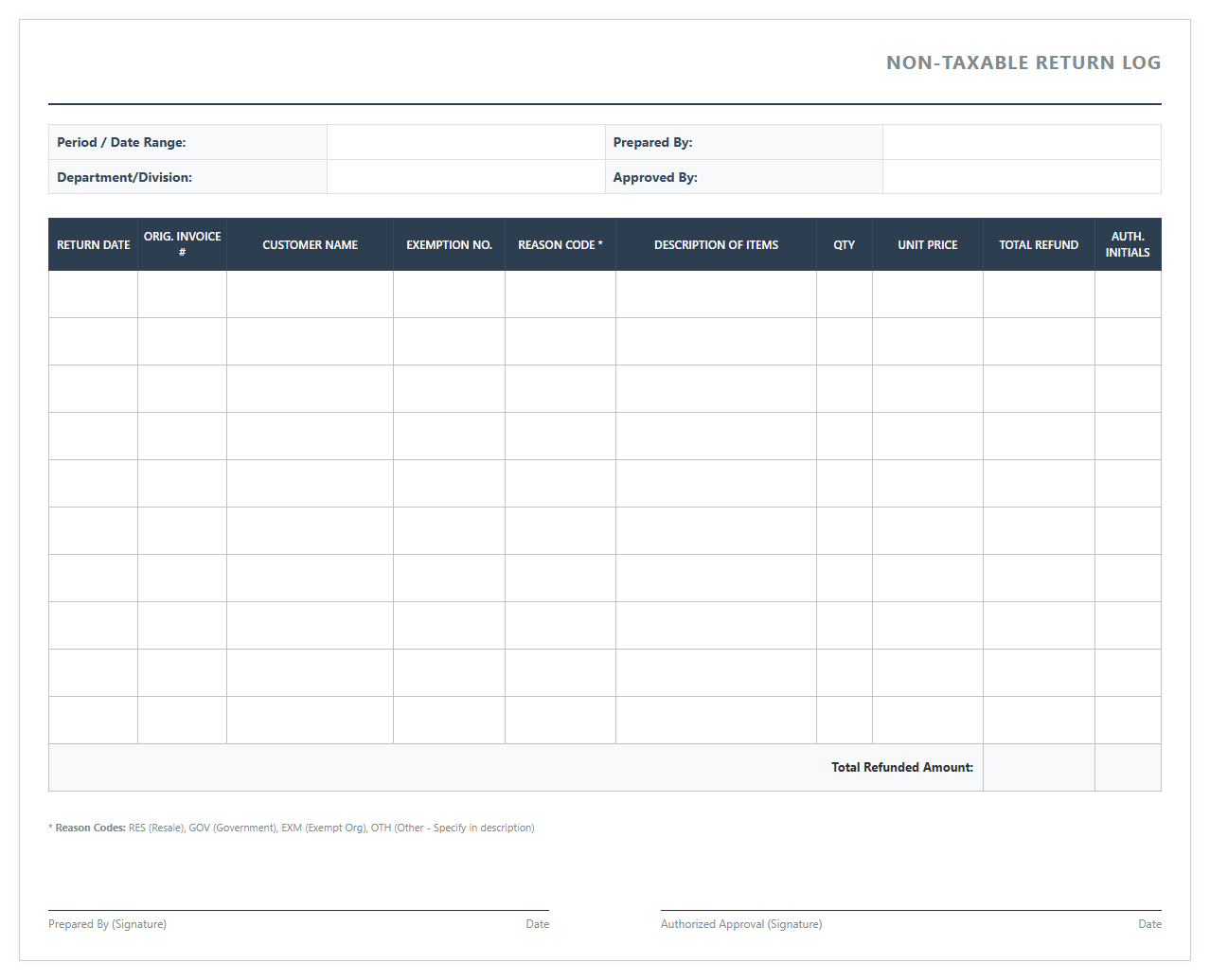Click the Date label beside Authorized Approval signature
This screenshot has height=980, width=1210.
point(1149,924)
